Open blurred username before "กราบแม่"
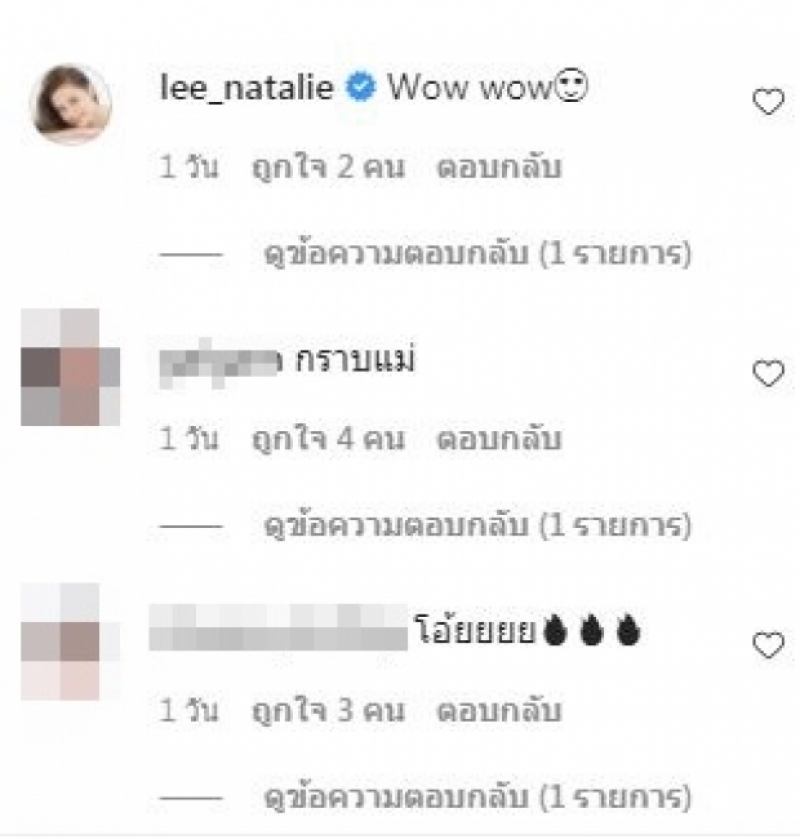 point(219,362)
